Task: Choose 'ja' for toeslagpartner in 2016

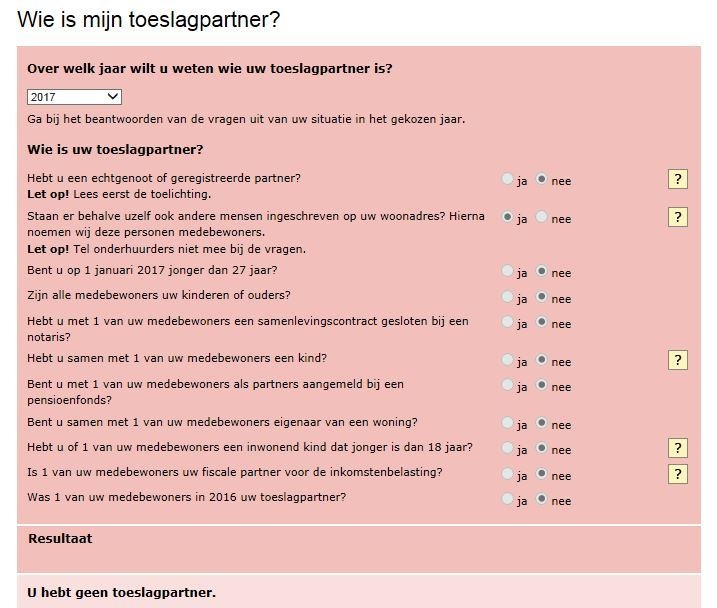Action: point(508,499)
